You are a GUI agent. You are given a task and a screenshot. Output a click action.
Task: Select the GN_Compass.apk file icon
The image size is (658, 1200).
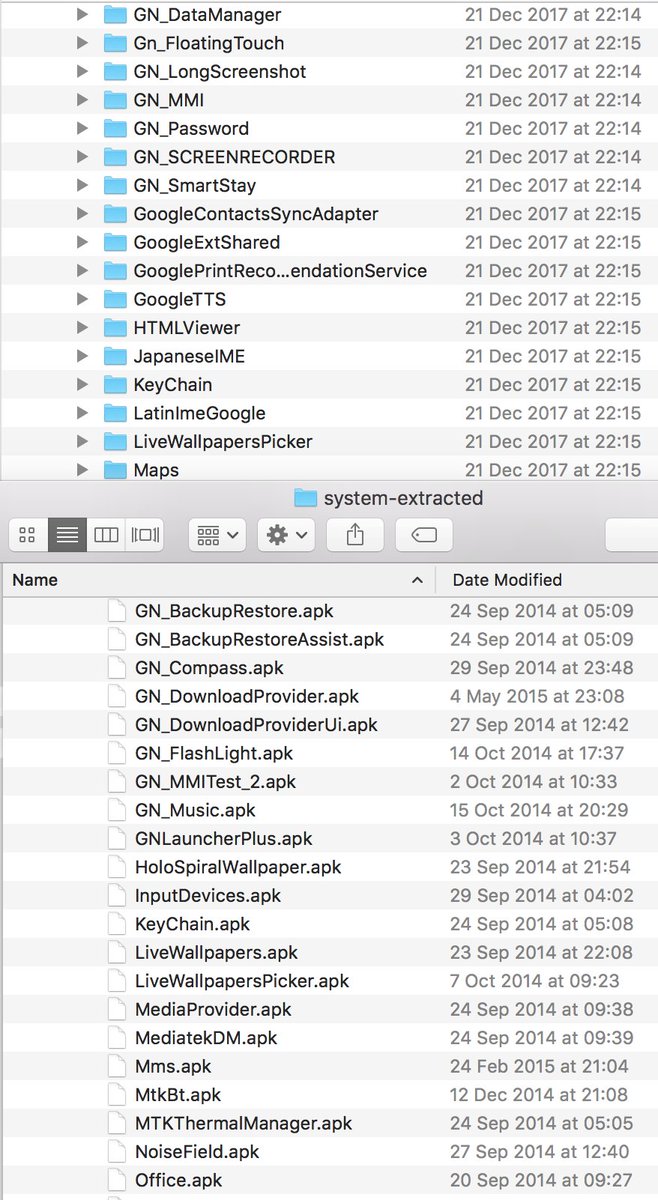click(x=117, y=668)
